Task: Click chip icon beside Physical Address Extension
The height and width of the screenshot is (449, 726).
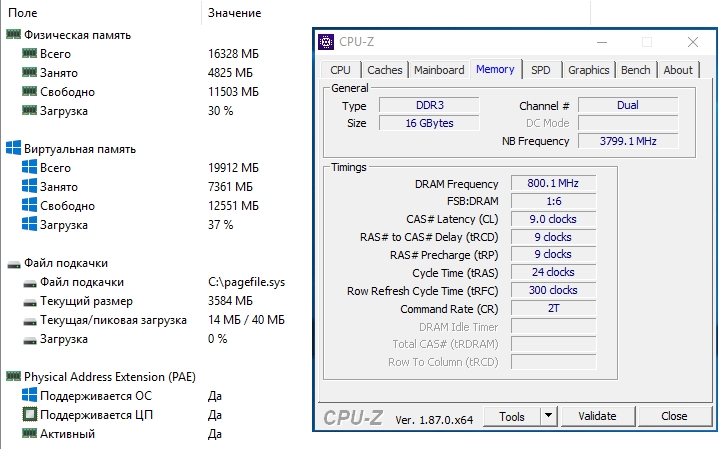Action: click(x=13, y=376)
